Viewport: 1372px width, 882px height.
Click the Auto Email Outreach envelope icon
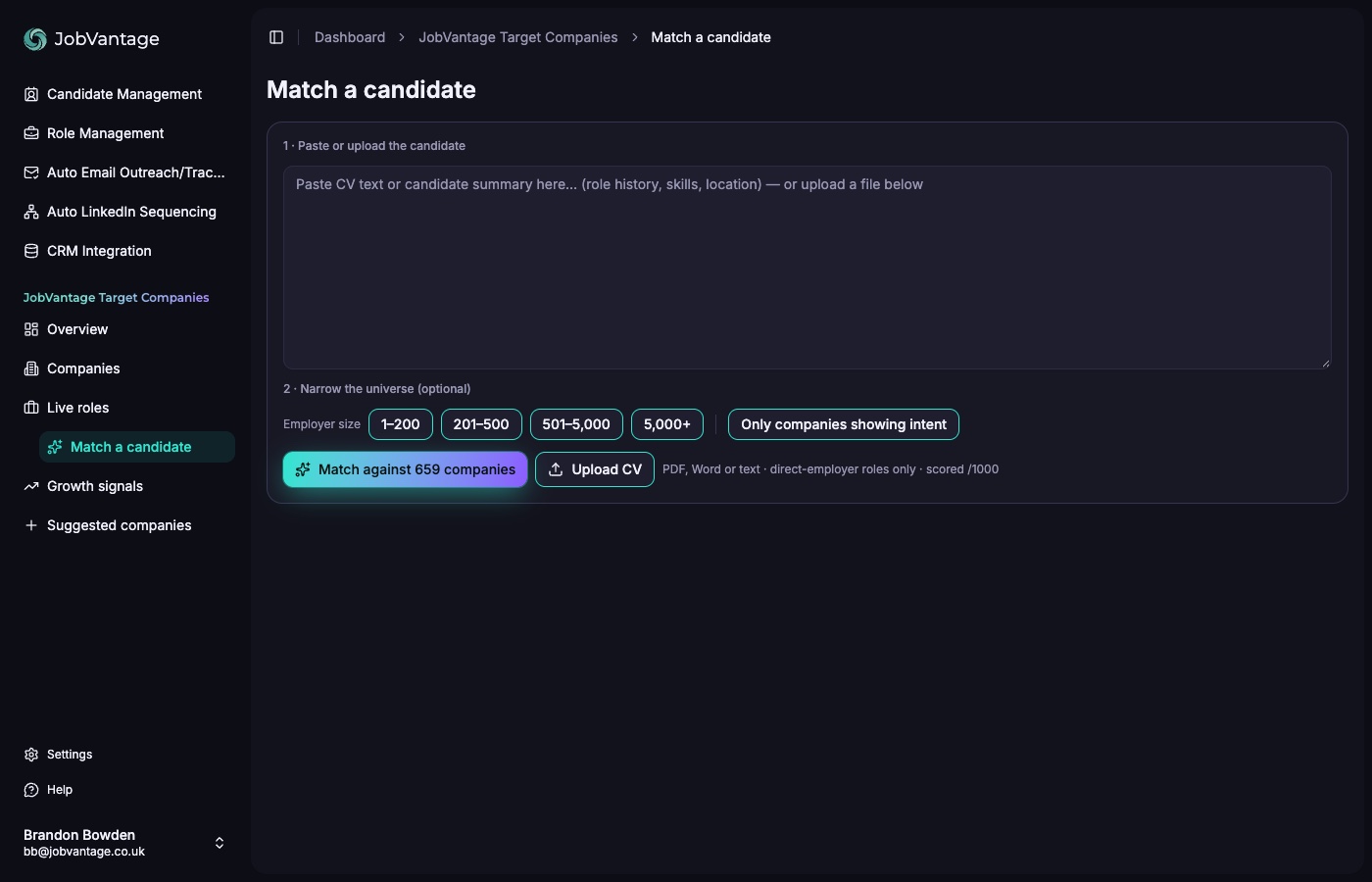pos(31,172)
